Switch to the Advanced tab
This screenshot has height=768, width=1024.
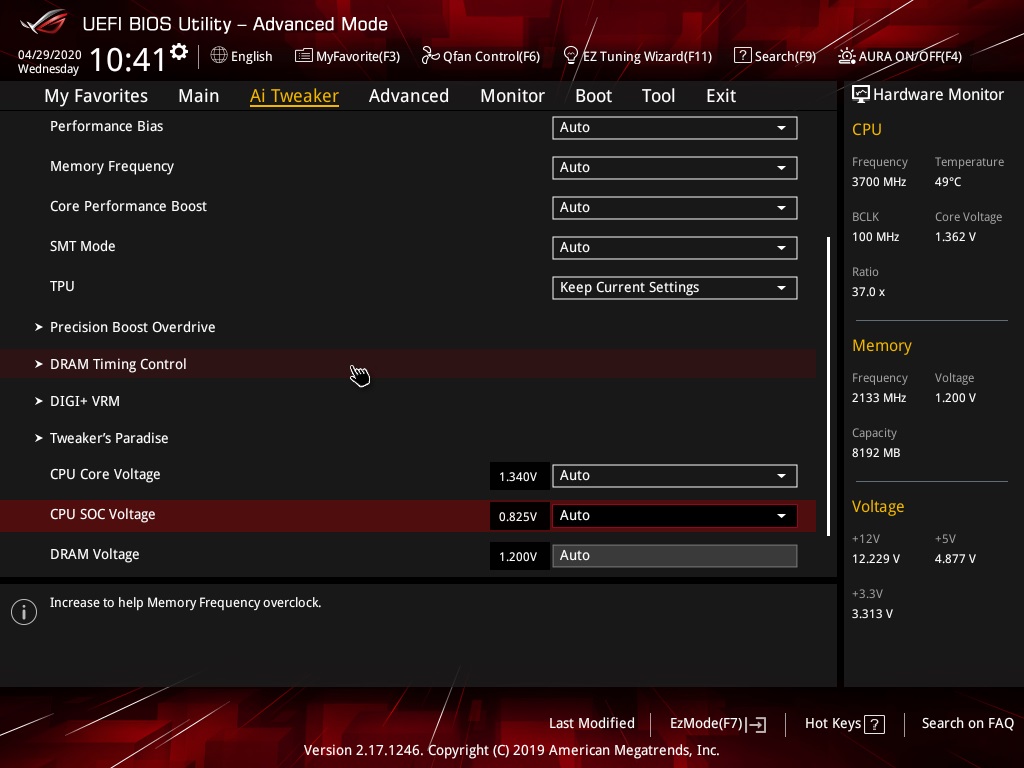tap(409, 95)
